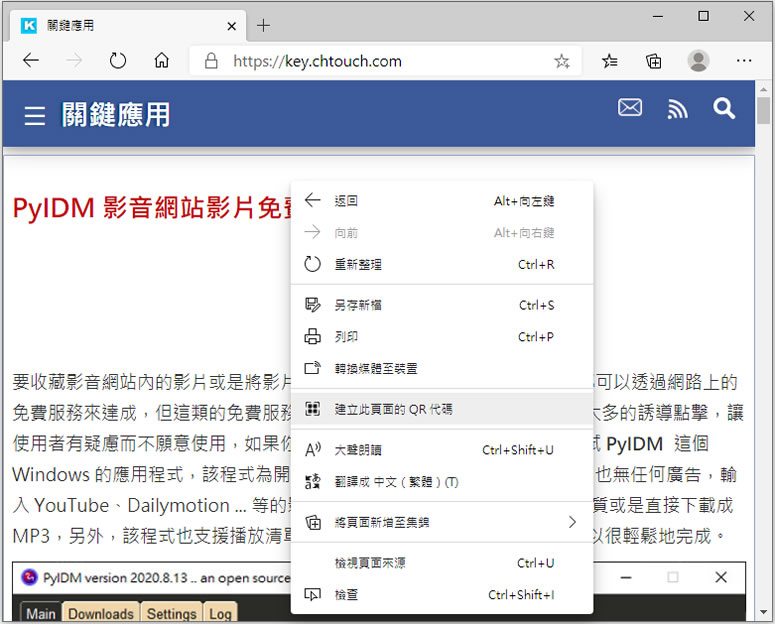Open the Collections toolbar icon
This screenshot has width=775, height=624.
point(653,61)
